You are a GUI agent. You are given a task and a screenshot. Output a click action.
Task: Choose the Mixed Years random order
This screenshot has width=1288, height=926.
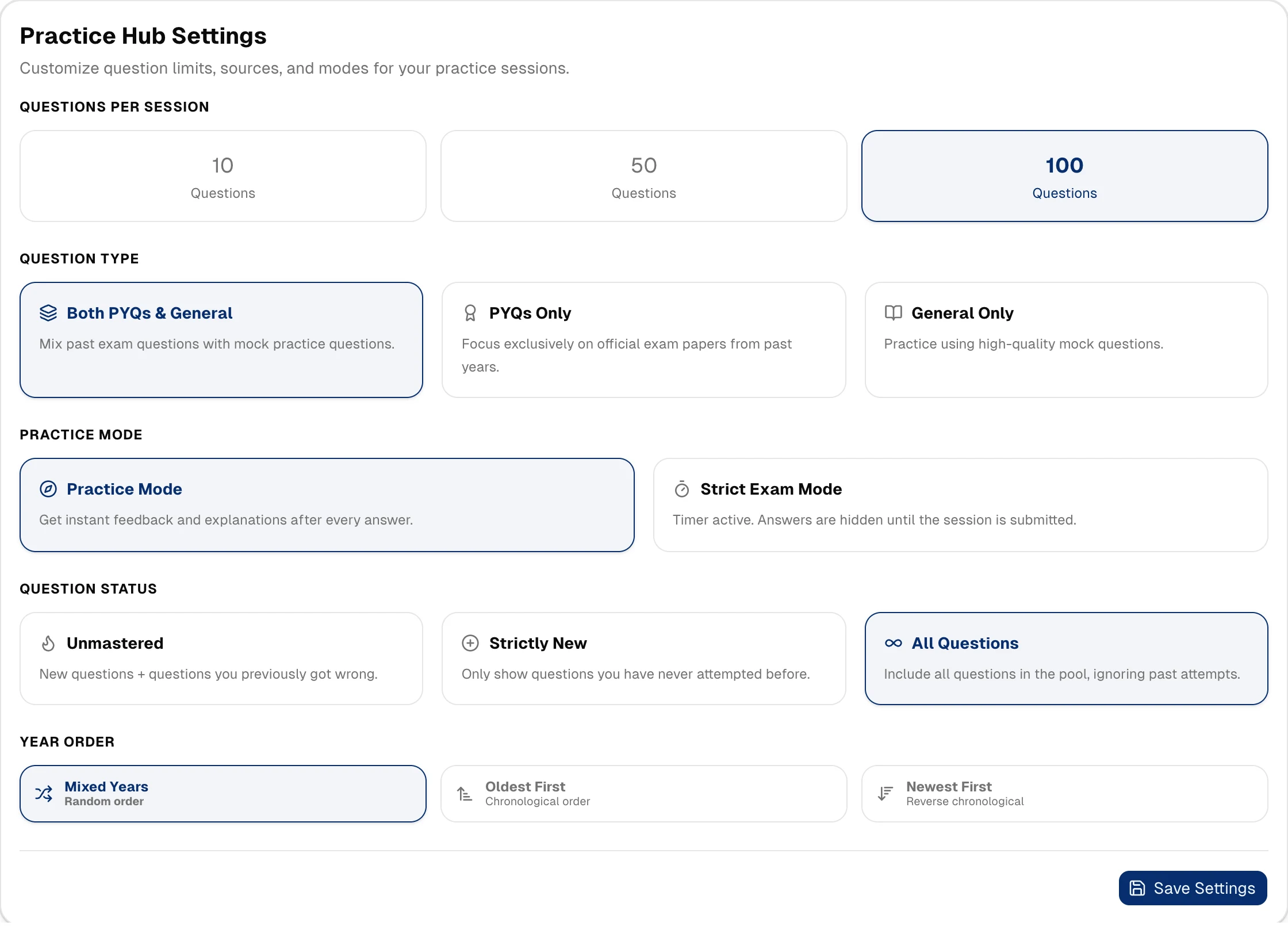(x=223, y=794)
